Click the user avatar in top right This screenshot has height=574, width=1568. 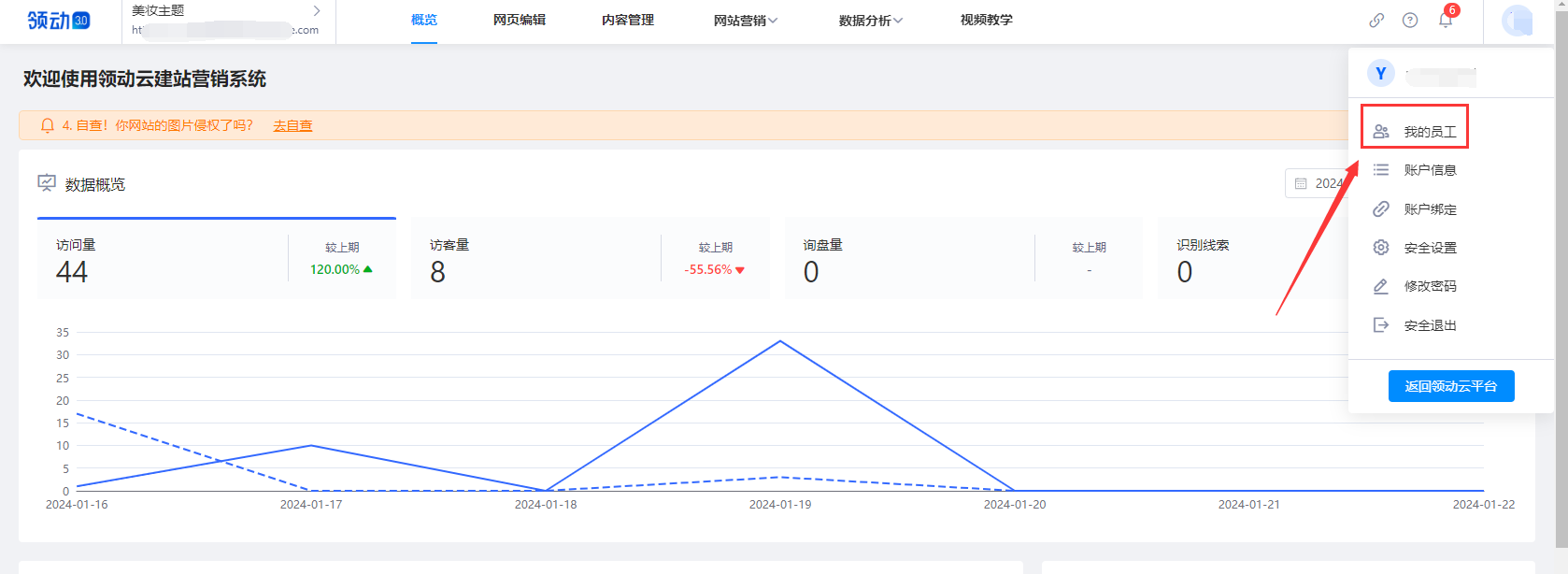click(x=1517, y=21)
